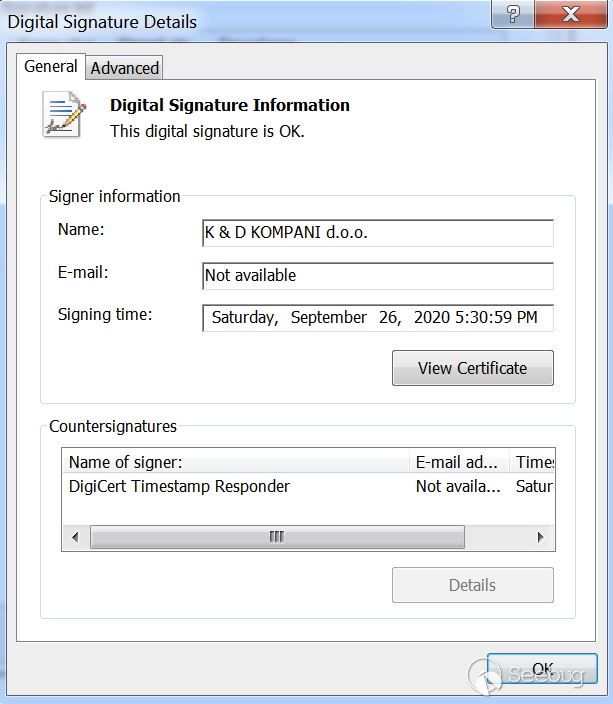613x704 pixels.
Task: Click the horizontal scrollbar thumb
Action: coord(277,537)
